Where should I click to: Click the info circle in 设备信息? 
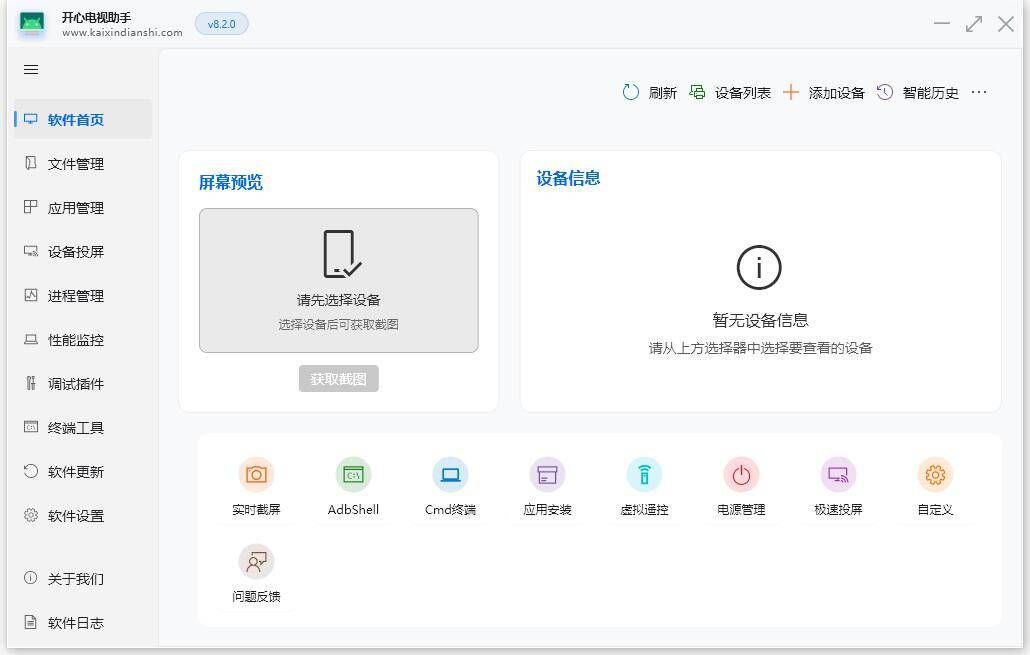759,267
